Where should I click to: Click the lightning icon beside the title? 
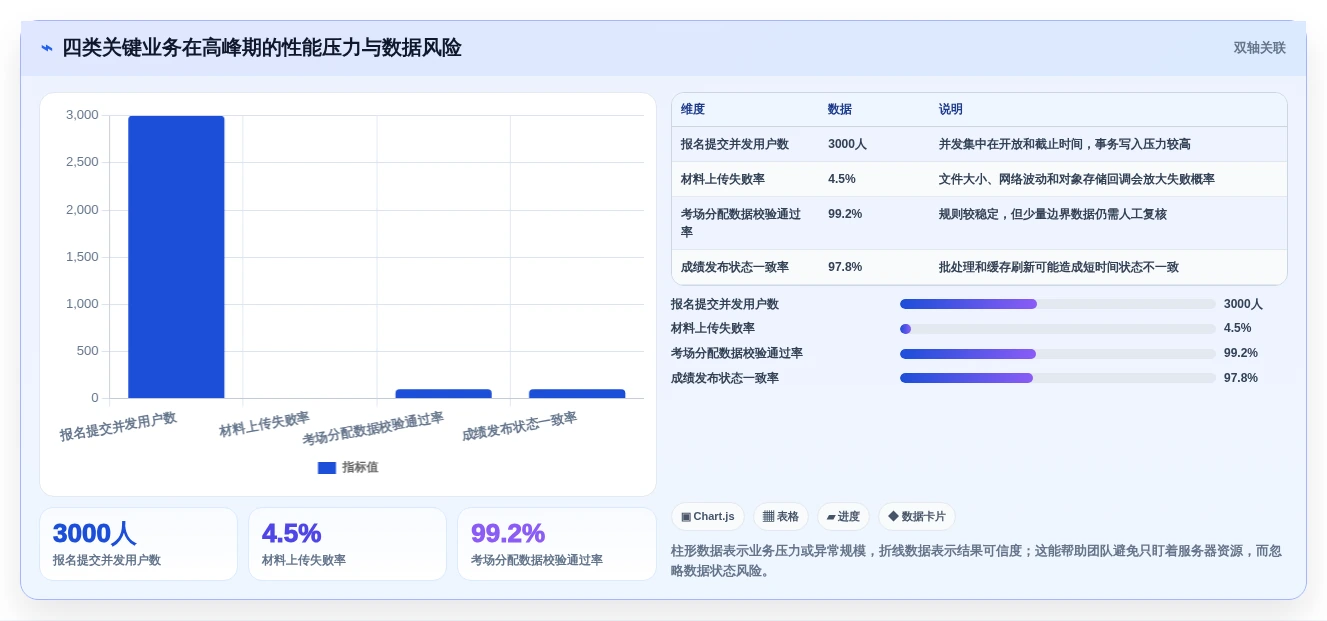[x=47, y=48]
